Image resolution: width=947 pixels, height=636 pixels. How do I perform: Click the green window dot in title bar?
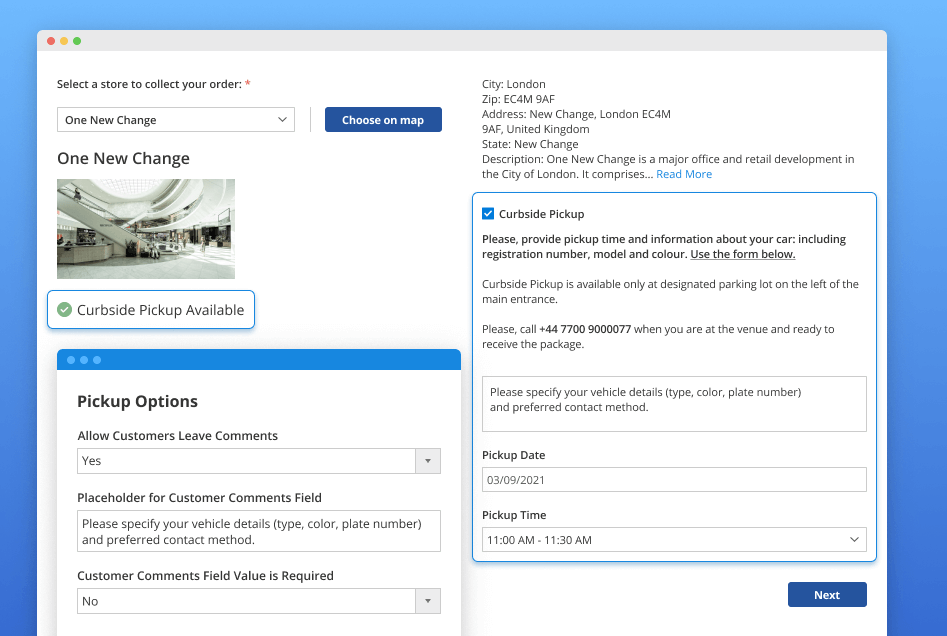coord(77,41)
